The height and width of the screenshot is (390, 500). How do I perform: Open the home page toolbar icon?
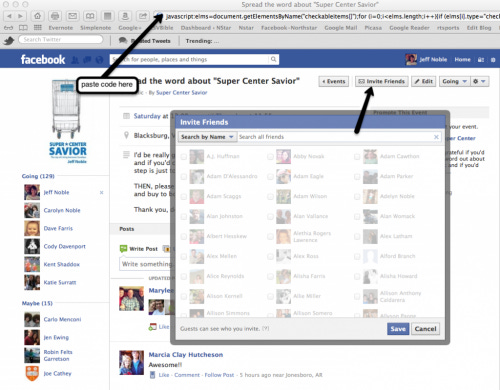38,16
